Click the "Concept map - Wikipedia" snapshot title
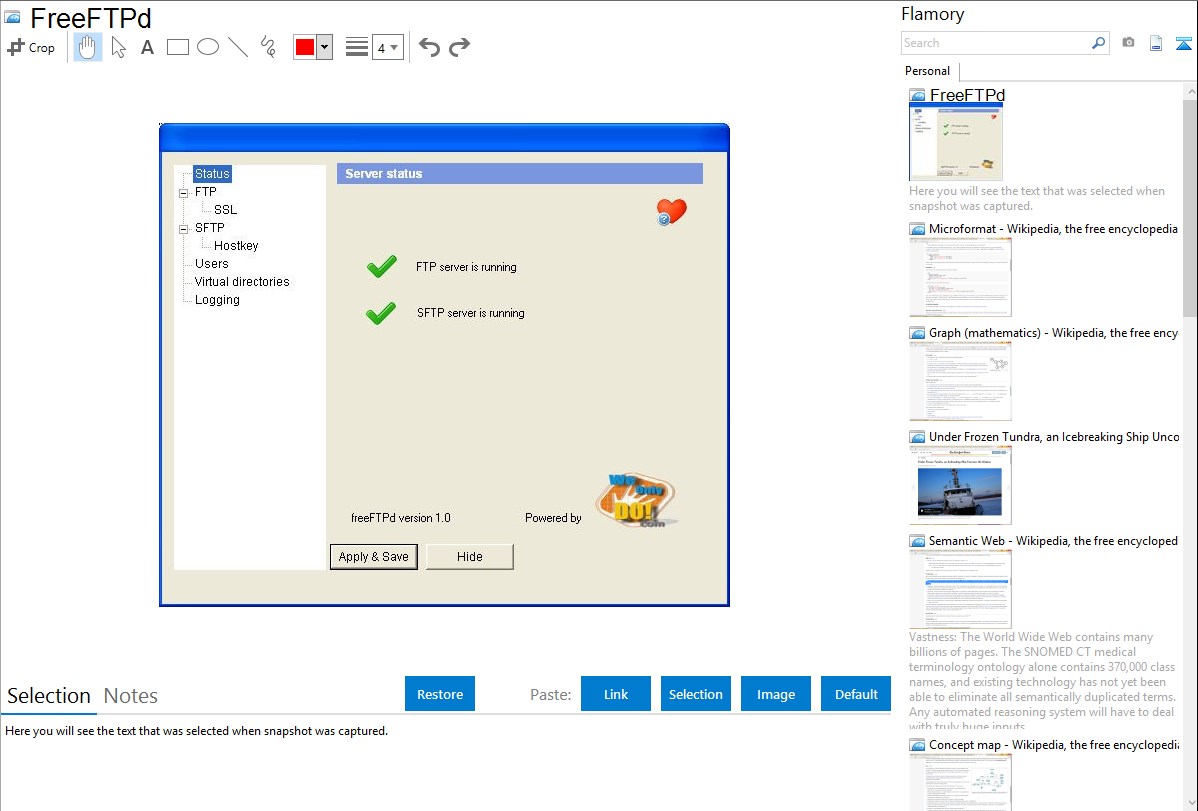 (1054, 745)
